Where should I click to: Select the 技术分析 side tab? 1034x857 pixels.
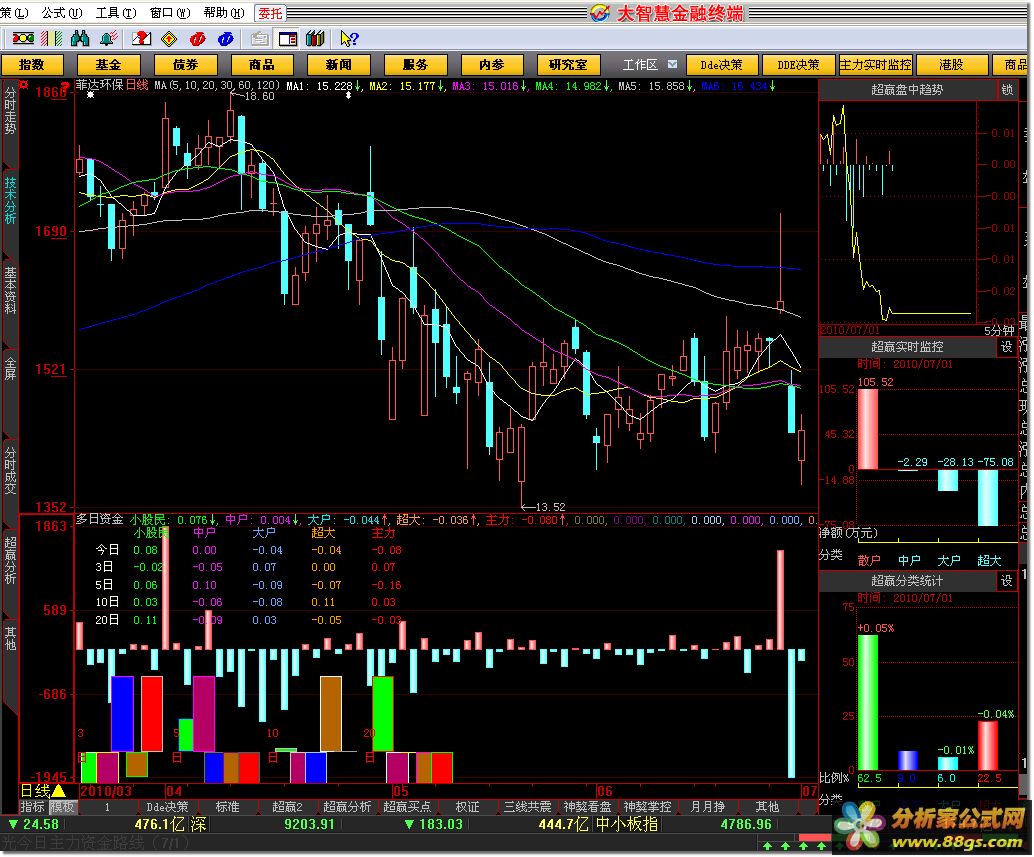click(x=10, y=199)
